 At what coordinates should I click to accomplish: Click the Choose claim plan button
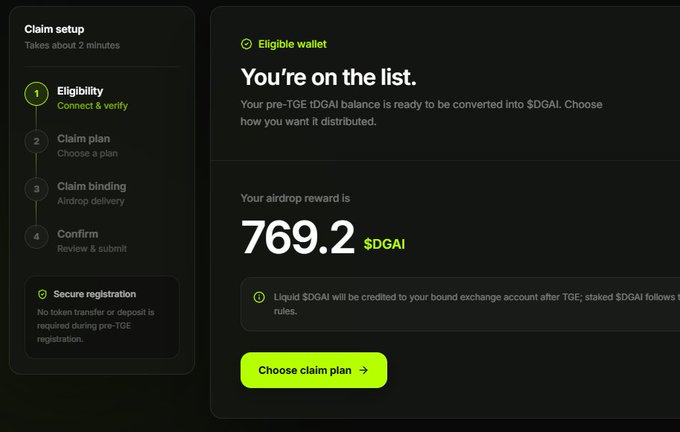pyautogui.click(x=314, y=370)
